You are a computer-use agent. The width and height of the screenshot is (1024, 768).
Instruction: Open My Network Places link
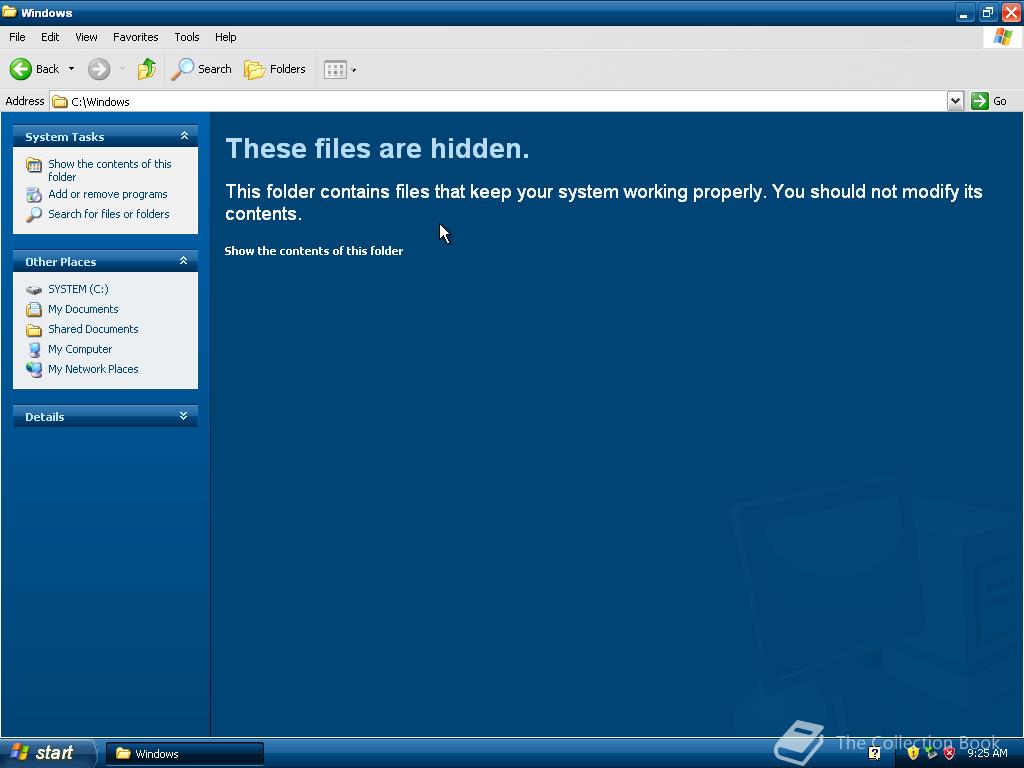coord(93,369)
